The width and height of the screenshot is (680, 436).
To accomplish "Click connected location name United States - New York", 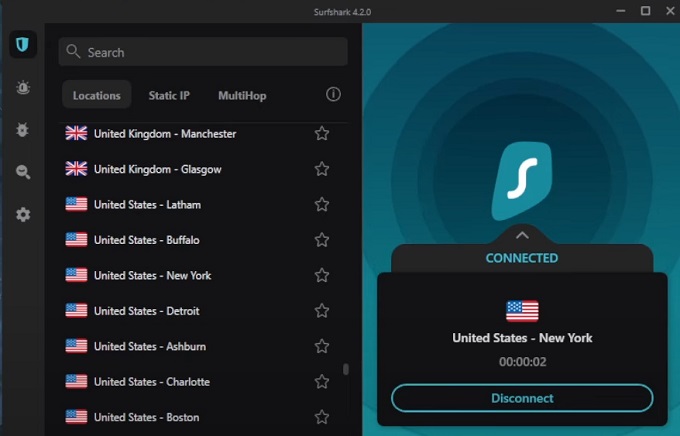I will (x=522, y=338).
